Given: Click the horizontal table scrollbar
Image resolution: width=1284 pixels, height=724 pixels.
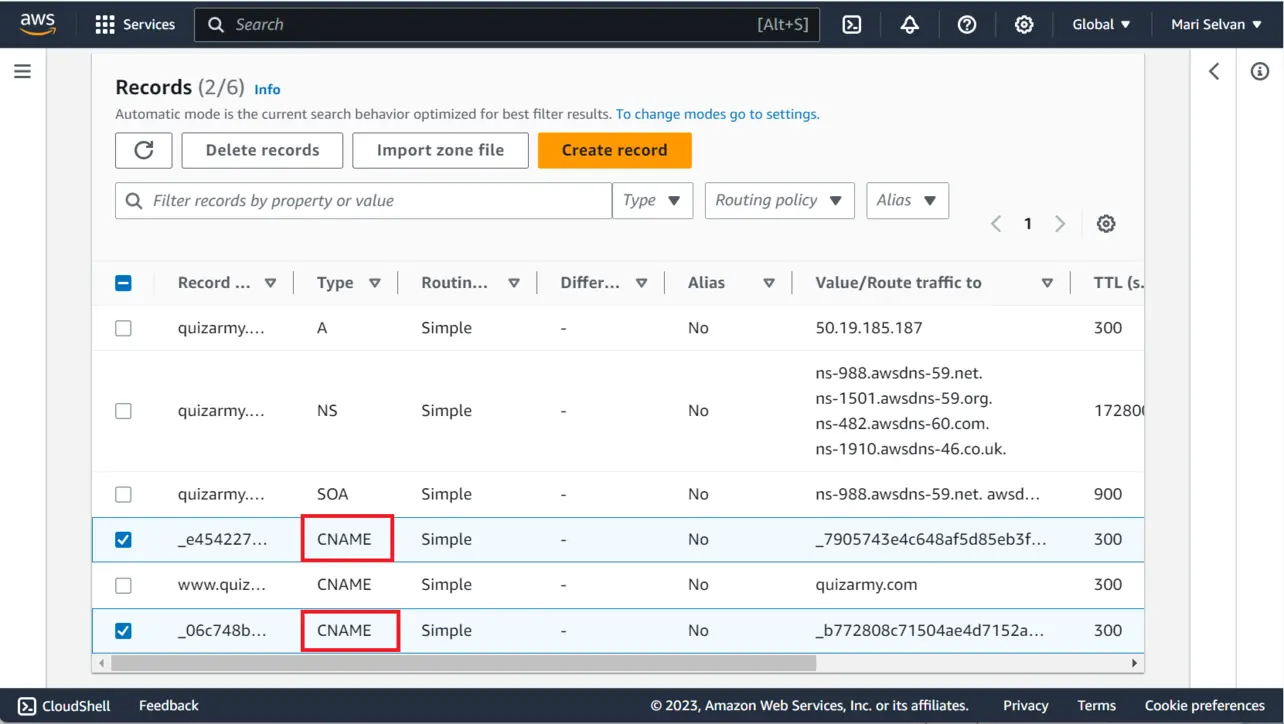Looking at the screenshot, I should 463,663.
